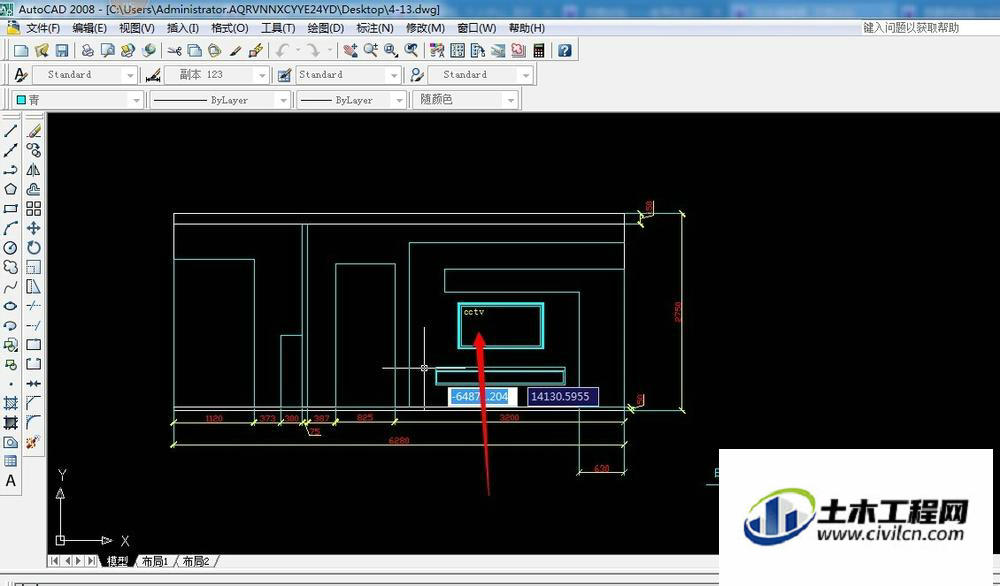1000x586 pixels.
Task: Switch to the 模型 tab
Action: [x=117, y=561]
